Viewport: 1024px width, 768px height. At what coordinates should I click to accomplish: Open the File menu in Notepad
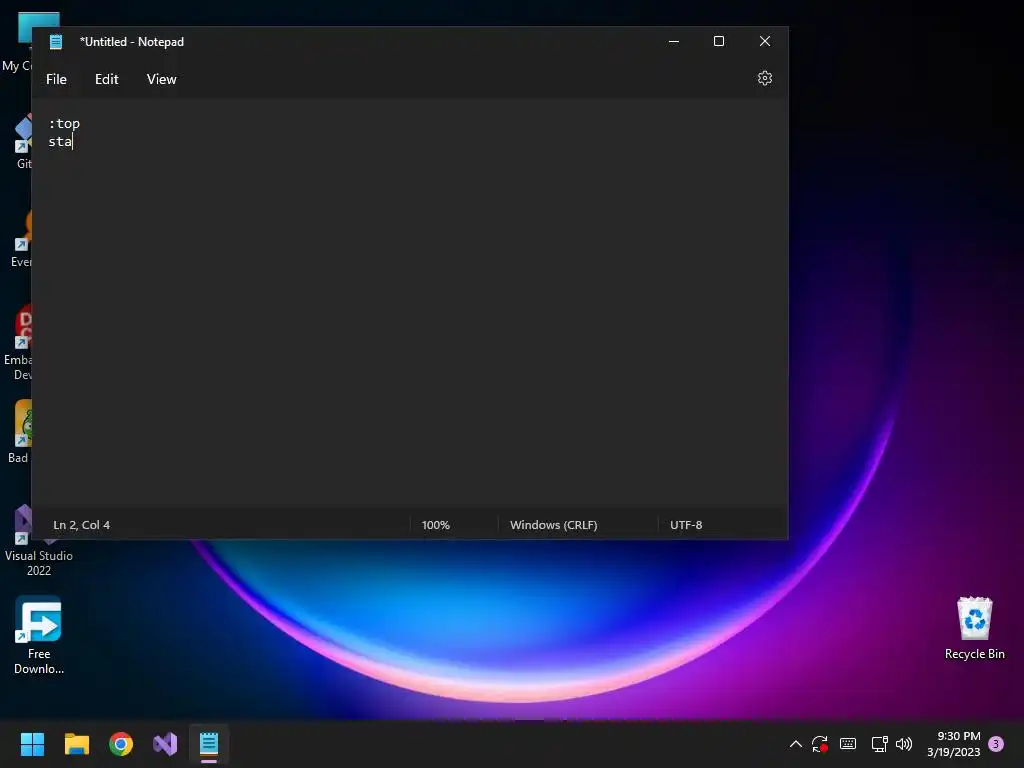56,79
